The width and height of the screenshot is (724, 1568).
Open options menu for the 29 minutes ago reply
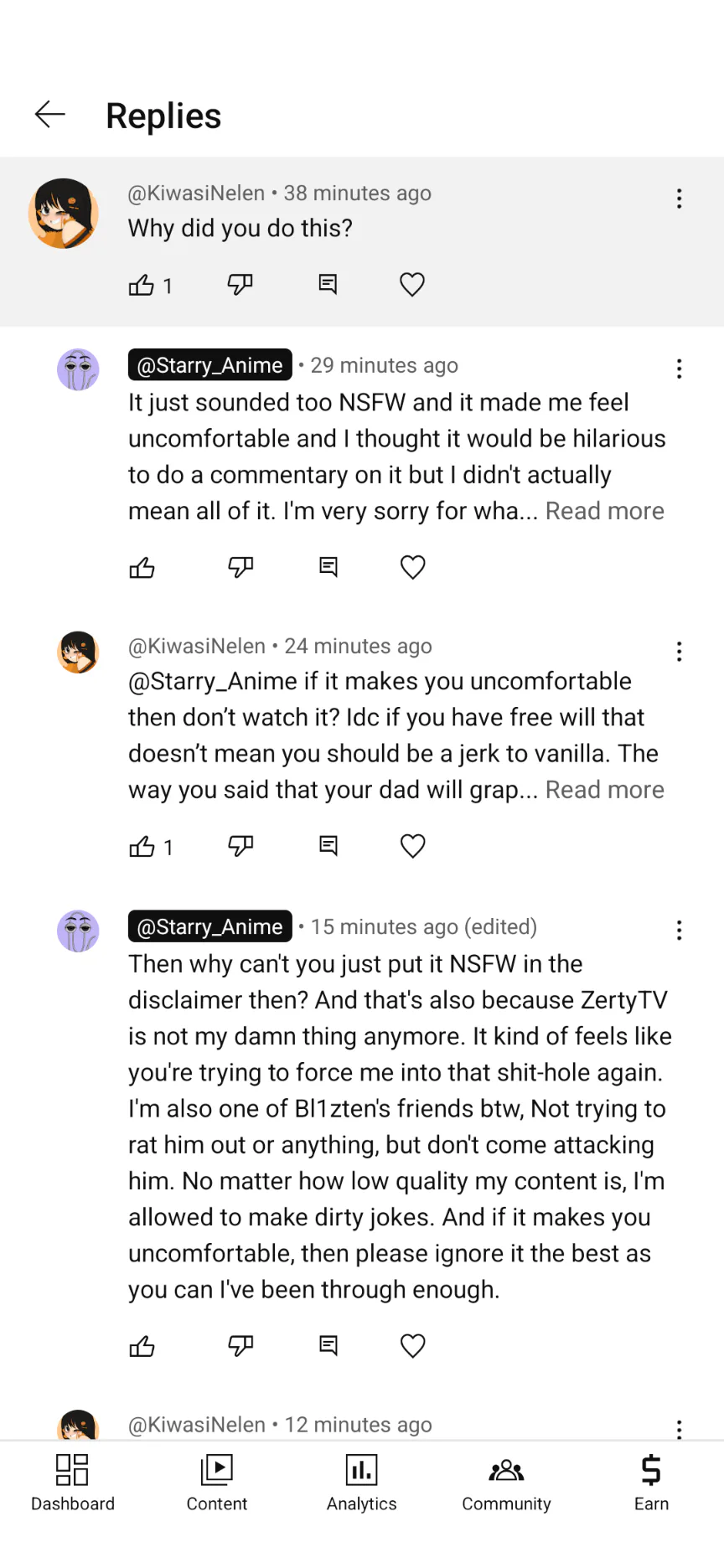(679, 369)
